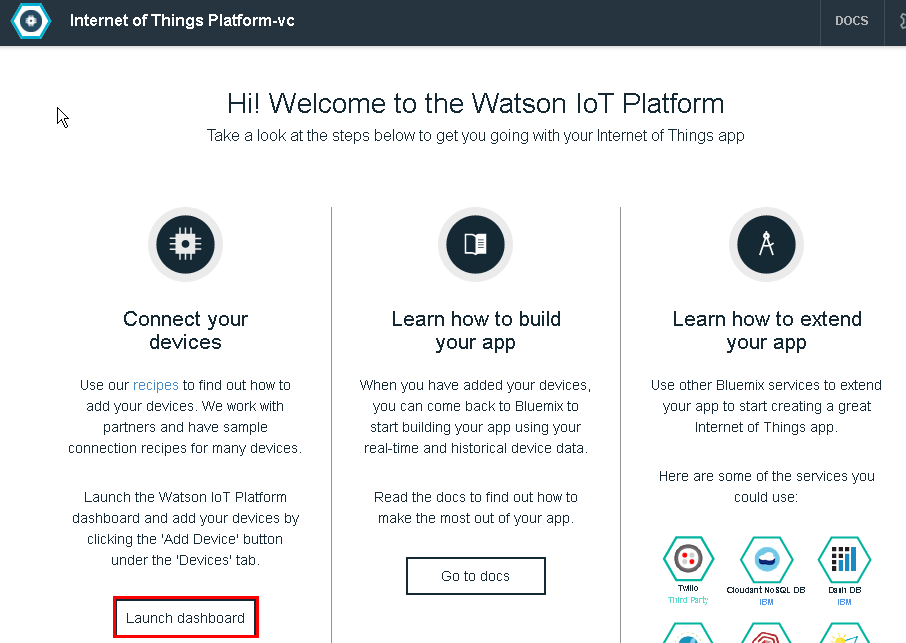This screenshot has width=906, height=643.
Task: Select the Twilio service icon
Action: [x=688, y=559]
